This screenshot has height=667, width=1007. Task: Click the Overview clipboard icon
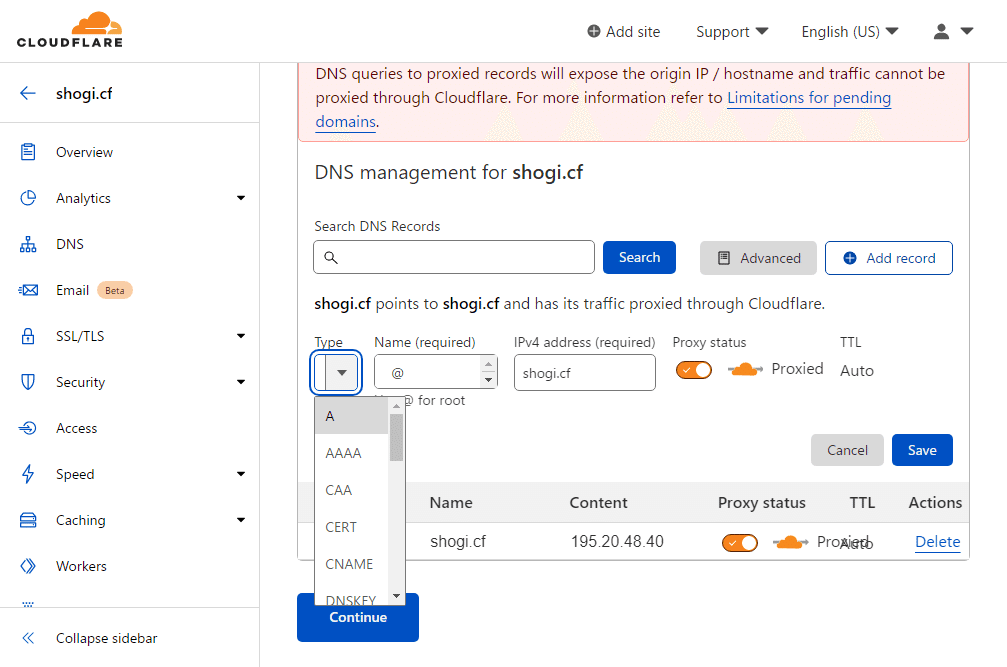(x=28, y=152)
